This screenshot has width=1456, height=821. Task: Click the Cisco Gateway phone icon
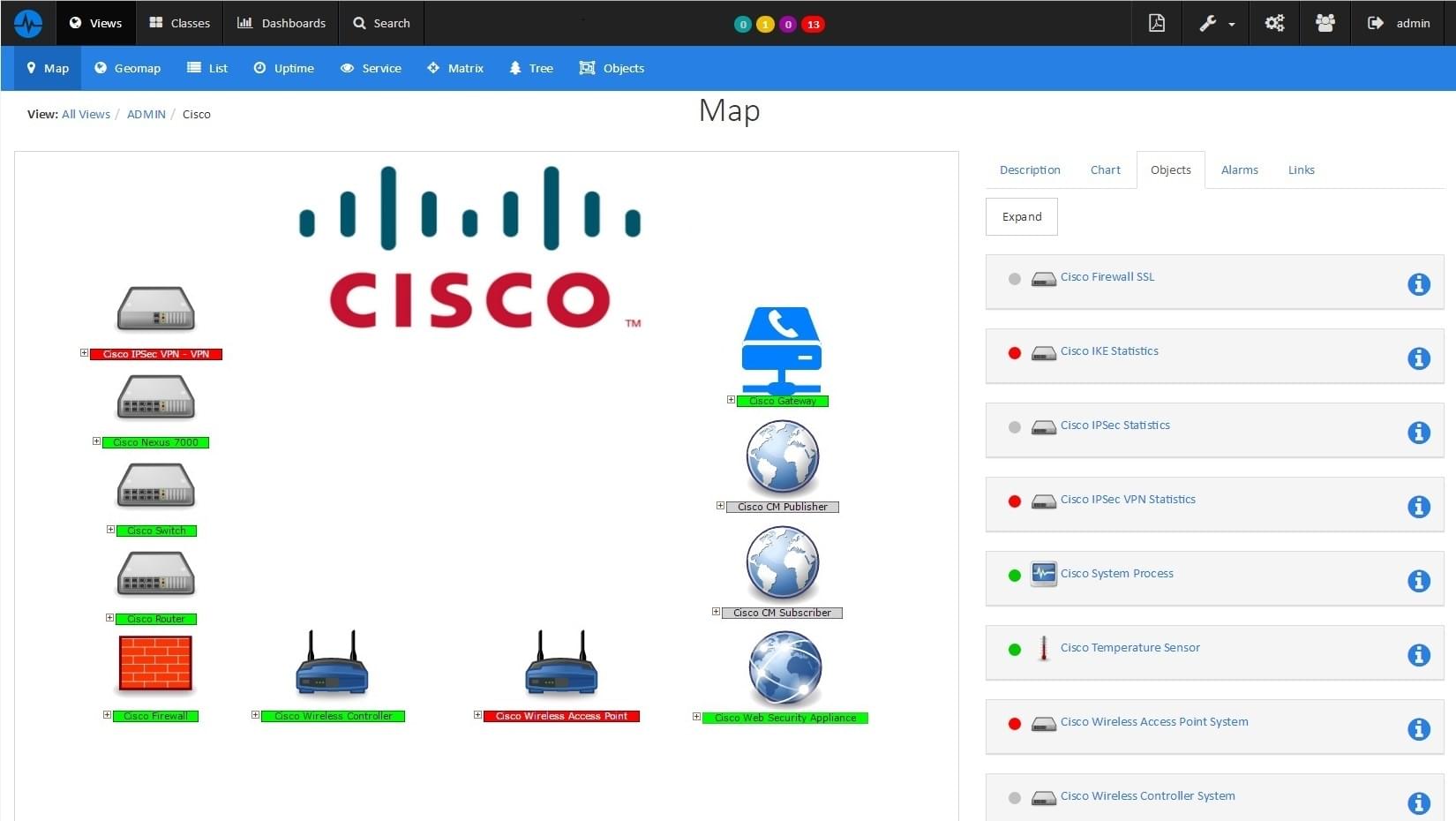coord(782,350)
